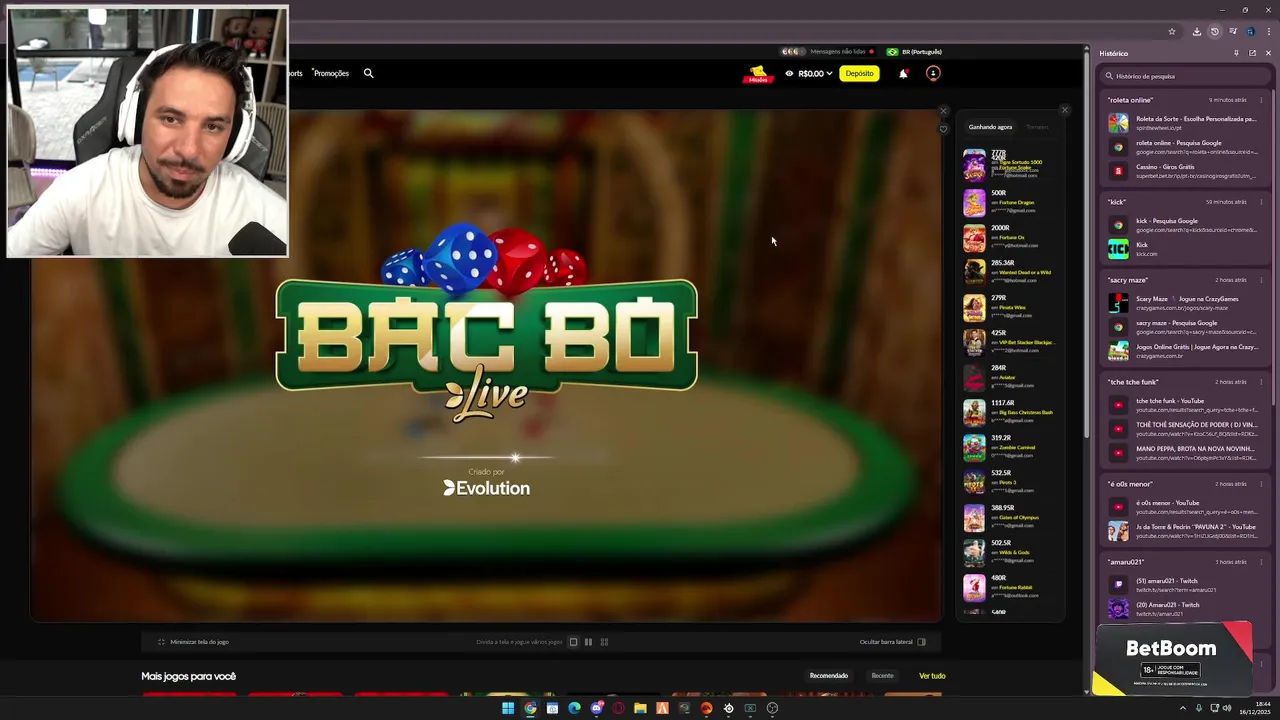Open (51) amaru021 - Twitch history entry
The height and width of the screenshot is (720, 1280).
pyautogui.click(x=1185, y=585)
